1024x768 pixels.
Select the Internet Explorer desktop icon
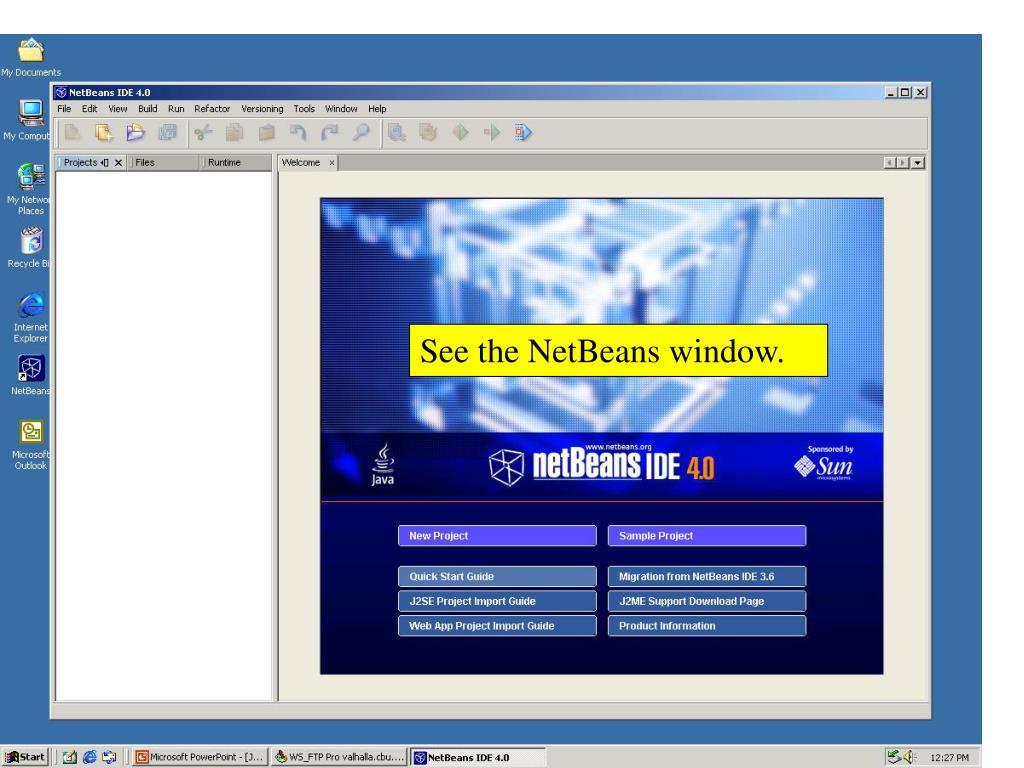(x=31, y=317)
